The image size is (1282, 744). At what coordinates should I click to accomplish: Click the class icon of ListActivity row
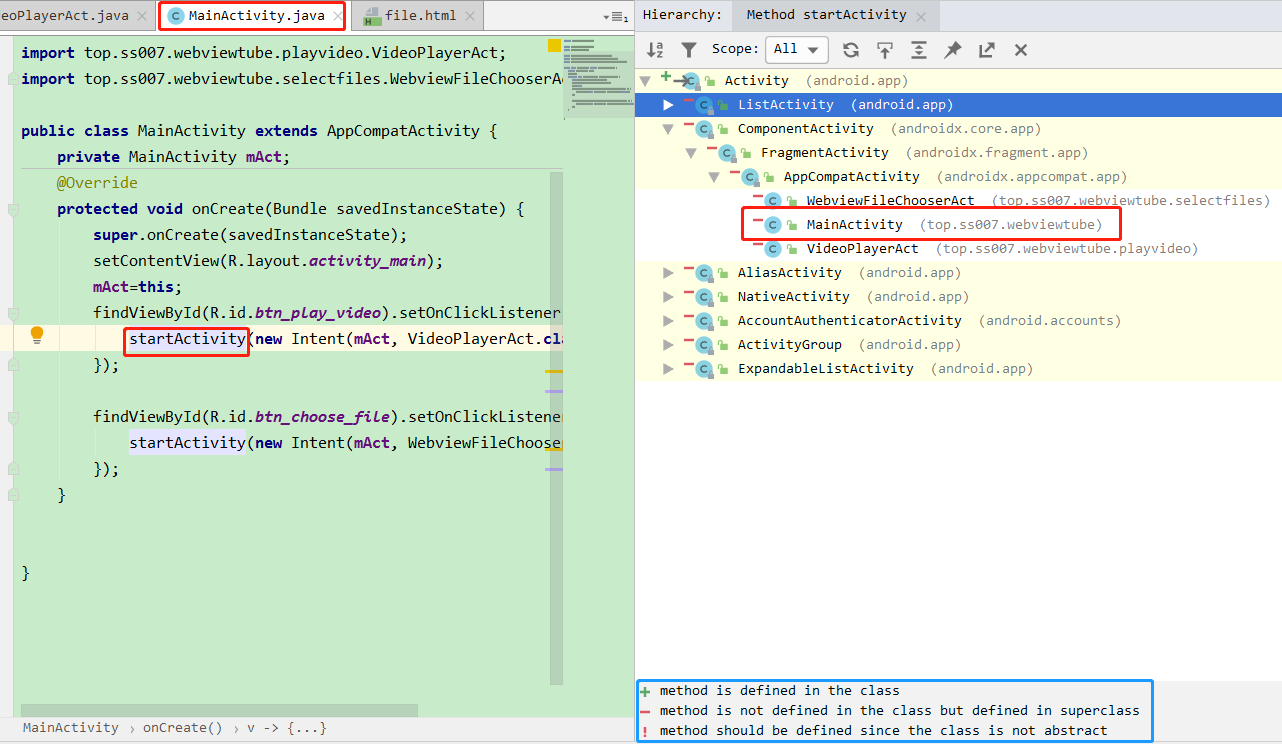[x=704, y=105]
